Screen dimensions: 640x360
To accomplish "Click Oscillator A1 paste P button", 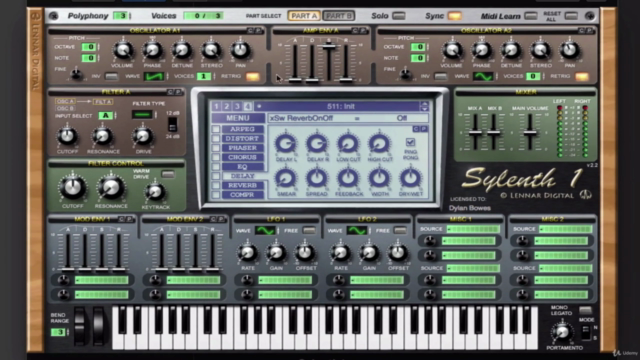I will [258, 31].
